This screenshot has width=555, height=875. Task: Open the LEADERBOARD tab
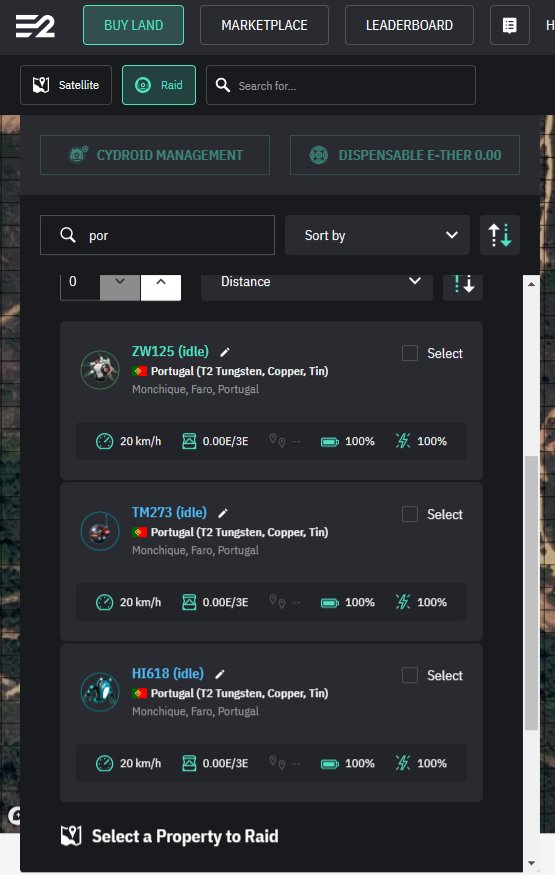[409, 25]
